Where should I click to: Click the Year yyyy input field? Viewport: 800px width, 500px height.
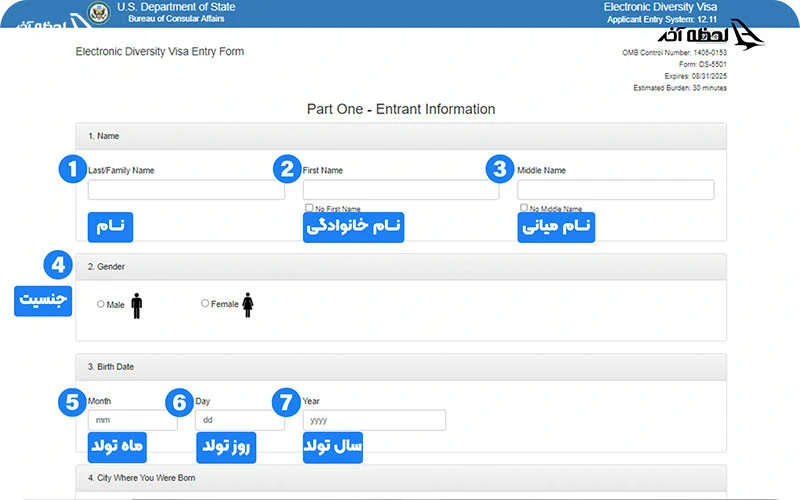click(x=374, y=420)
